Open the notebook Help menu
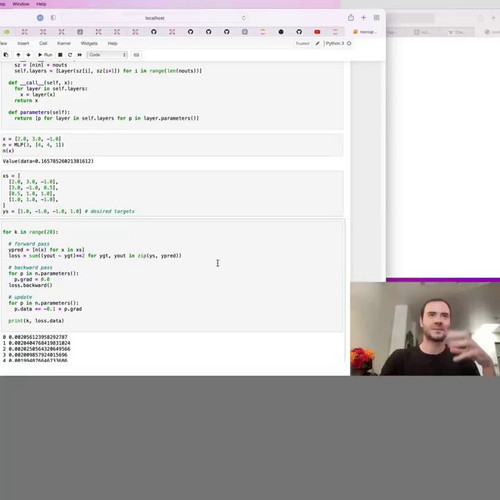500x500 pixels. point(112,43)
